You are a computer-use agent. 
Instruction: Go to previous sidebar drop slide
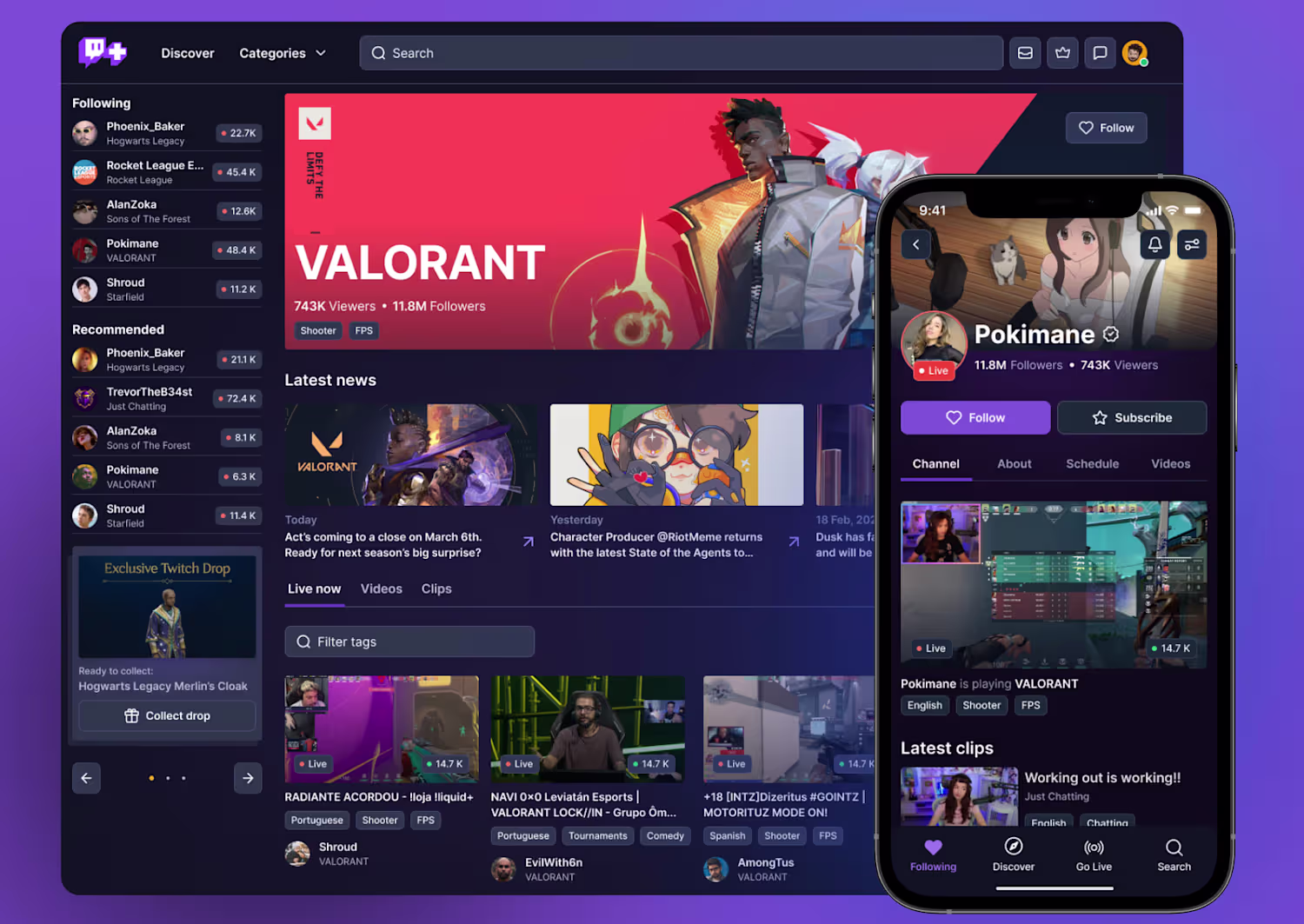[86, 778]
